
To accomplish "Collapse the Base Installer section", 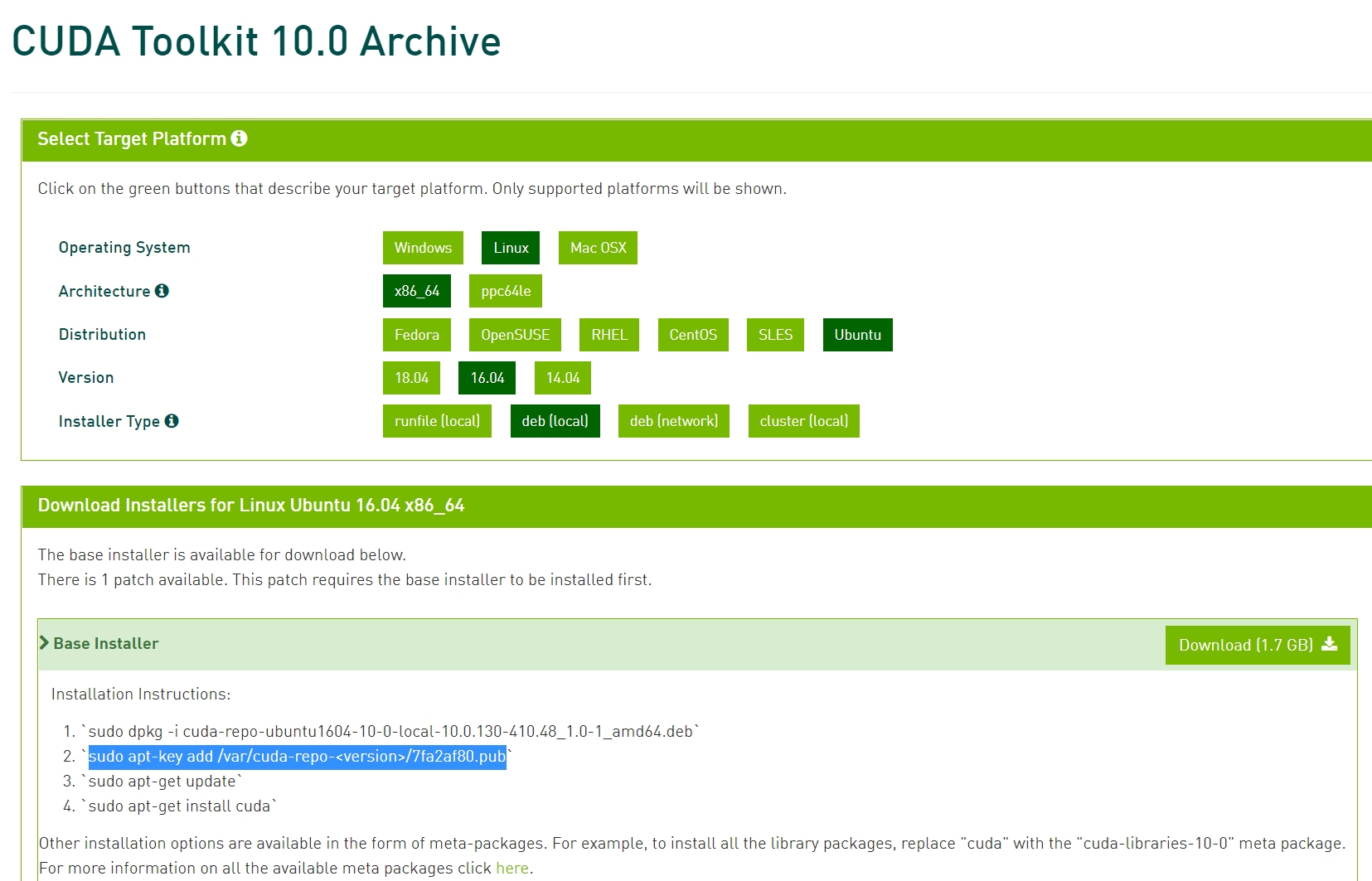I will point(99,643).
